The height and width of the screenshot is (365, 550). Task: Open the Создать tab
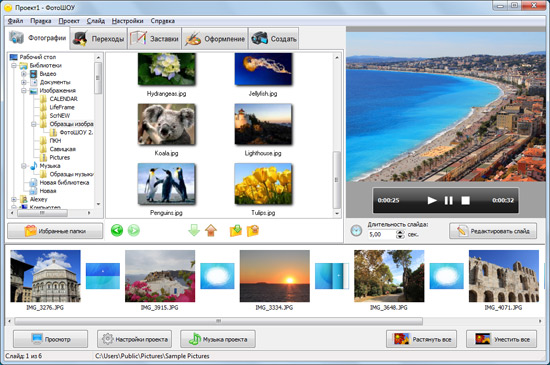click(274, 39)
